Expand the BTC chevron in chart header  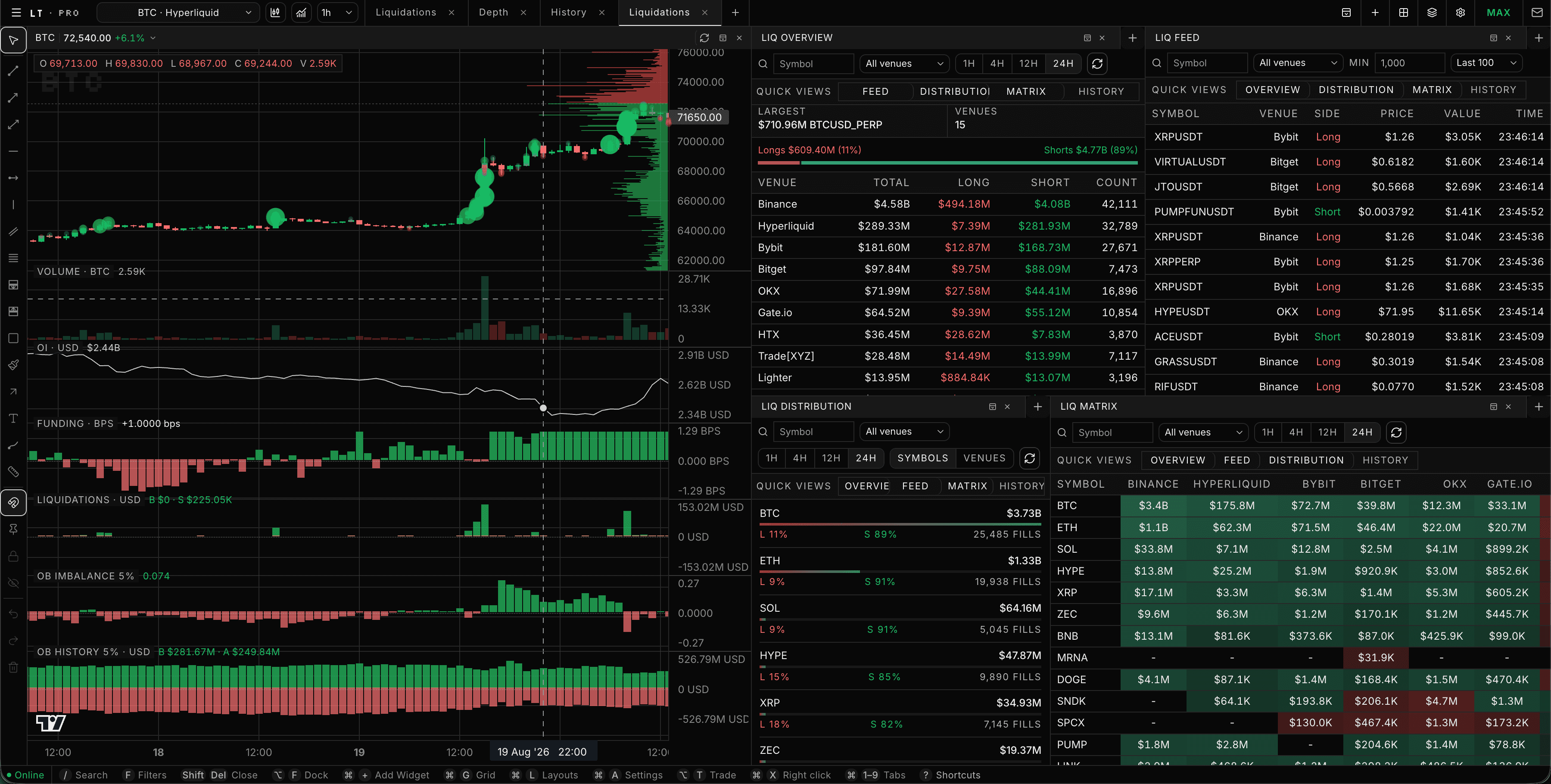(153, 38)
